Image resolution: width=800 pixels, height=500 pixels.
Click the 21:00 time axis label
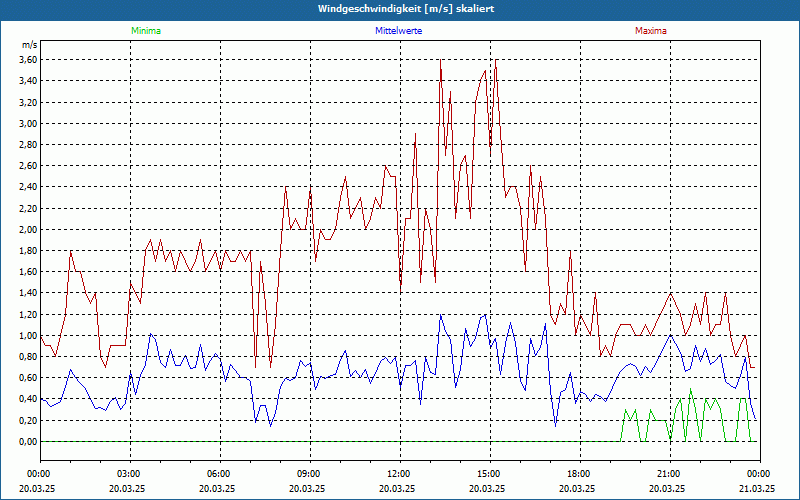[x=670, y=474]
